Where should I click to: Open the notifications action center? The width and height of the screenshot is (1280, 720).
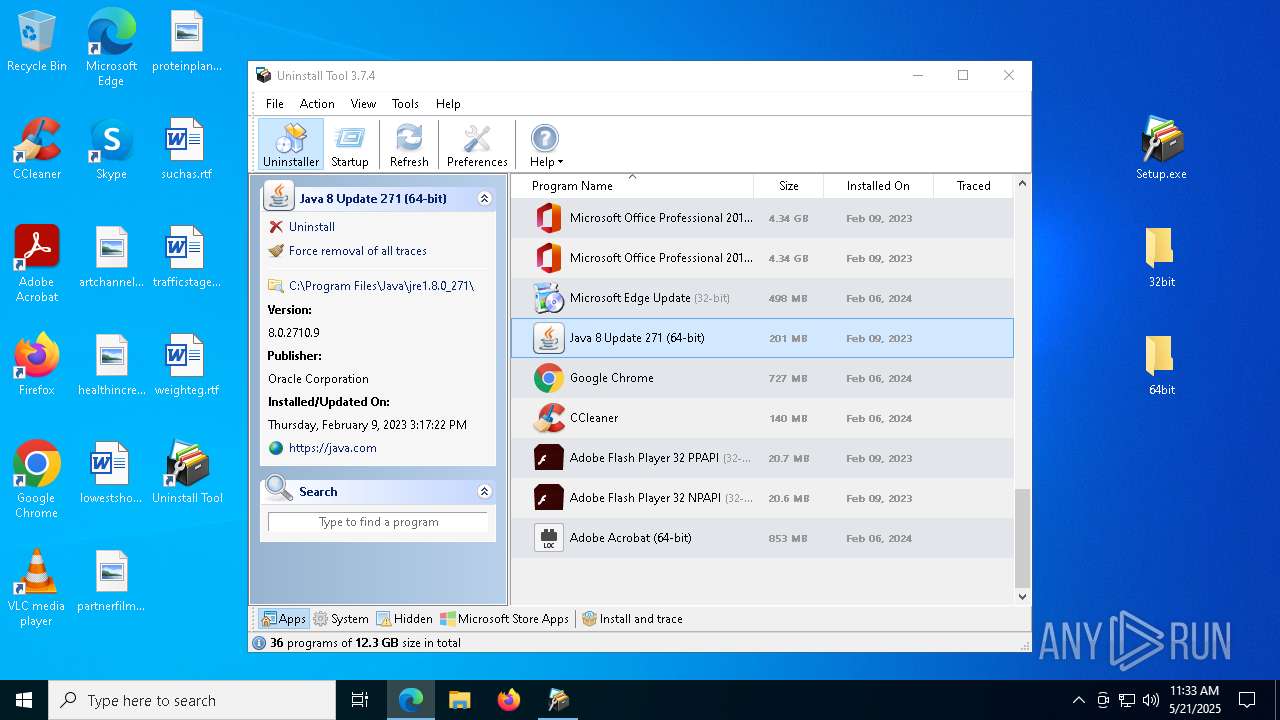1247,700
